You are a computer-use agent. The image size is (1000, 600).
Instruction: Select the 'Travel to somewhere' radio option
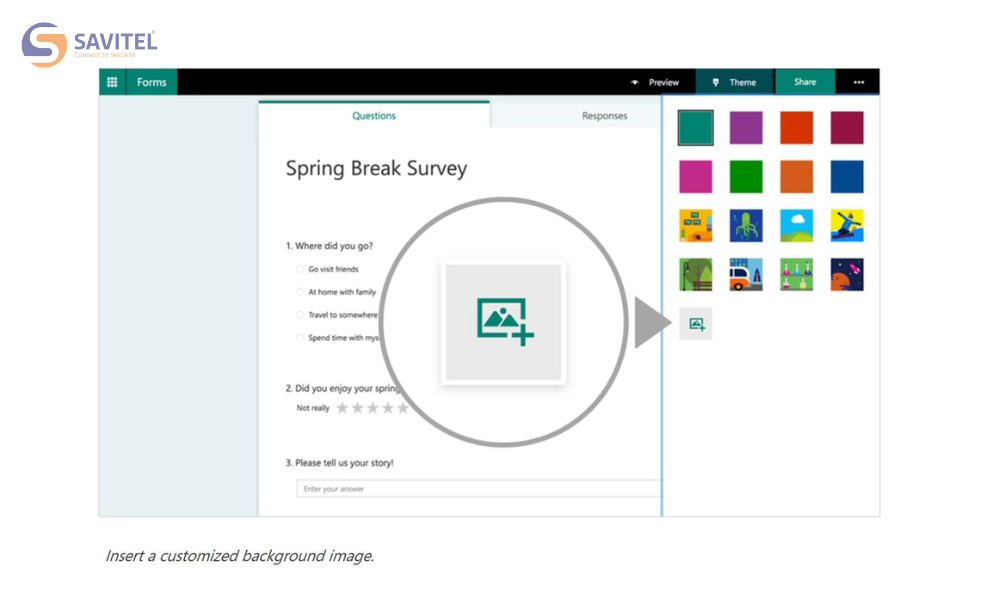point(300,315)
